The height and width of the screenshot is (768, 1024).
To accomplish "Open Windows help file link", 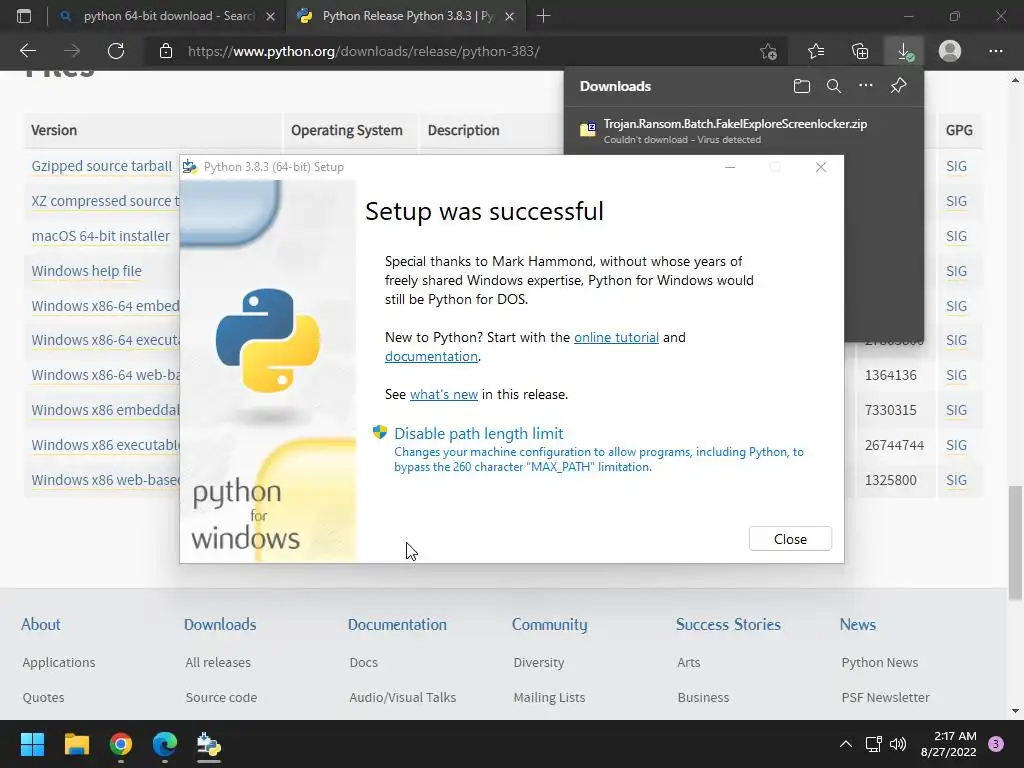I will tap(86, 270).
